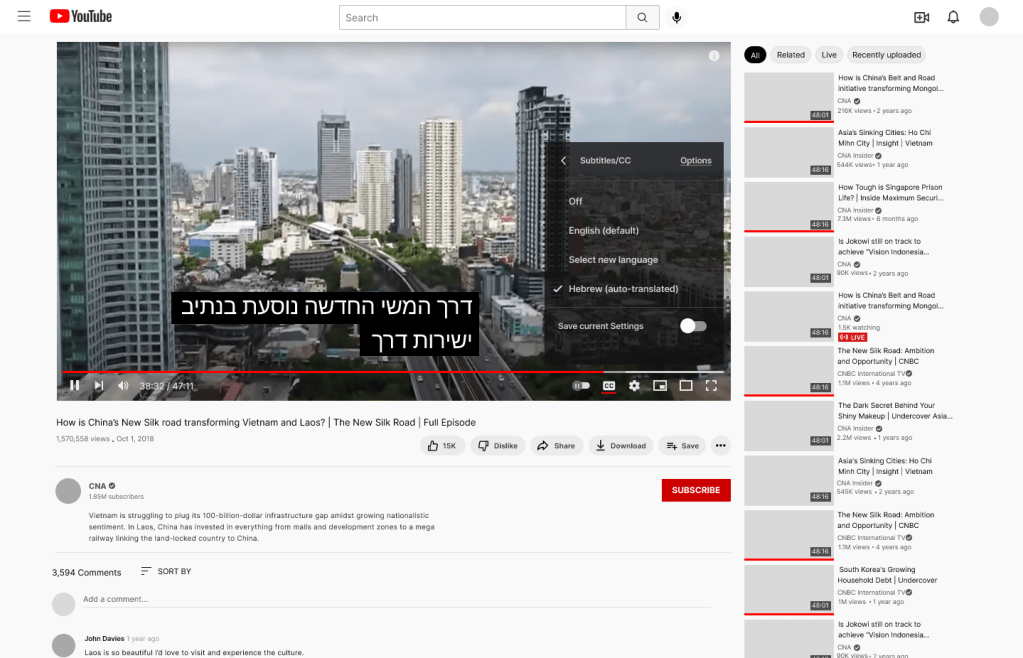Viewport: 1023px width, 658px height.
Task: Click the subtitle Options link
Action: [x=696, y=161]
